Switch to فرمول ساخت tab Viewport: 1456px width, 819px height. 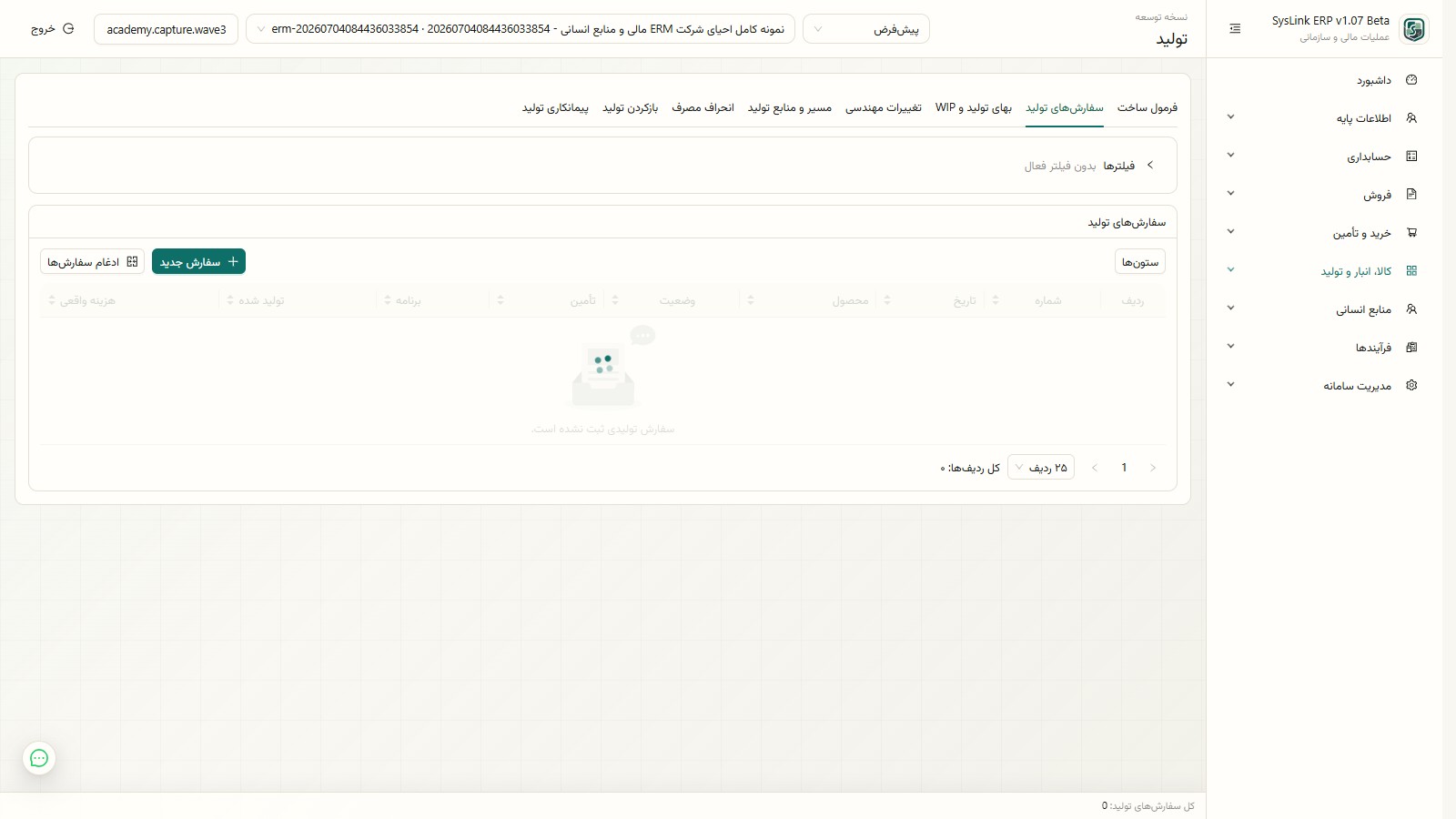point(1148,107)
